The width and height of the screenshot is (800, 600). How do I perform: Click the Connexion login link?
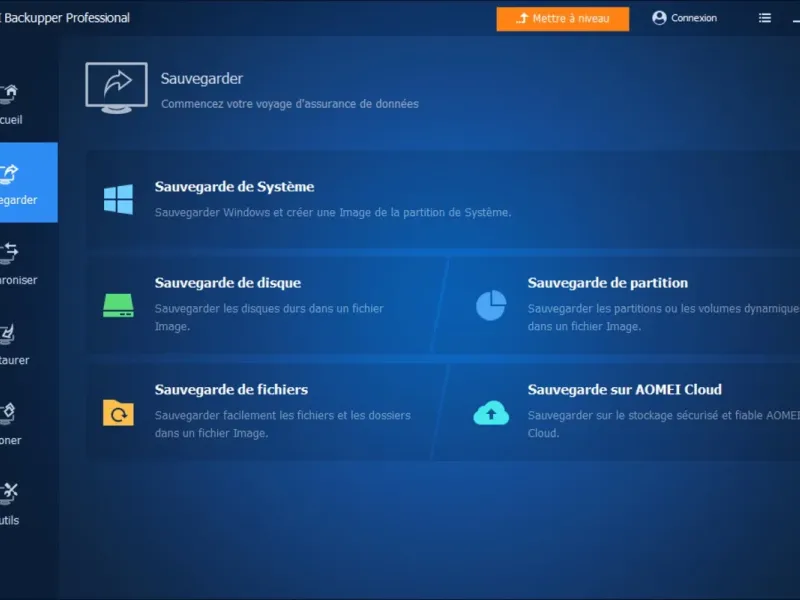[694, 18]
